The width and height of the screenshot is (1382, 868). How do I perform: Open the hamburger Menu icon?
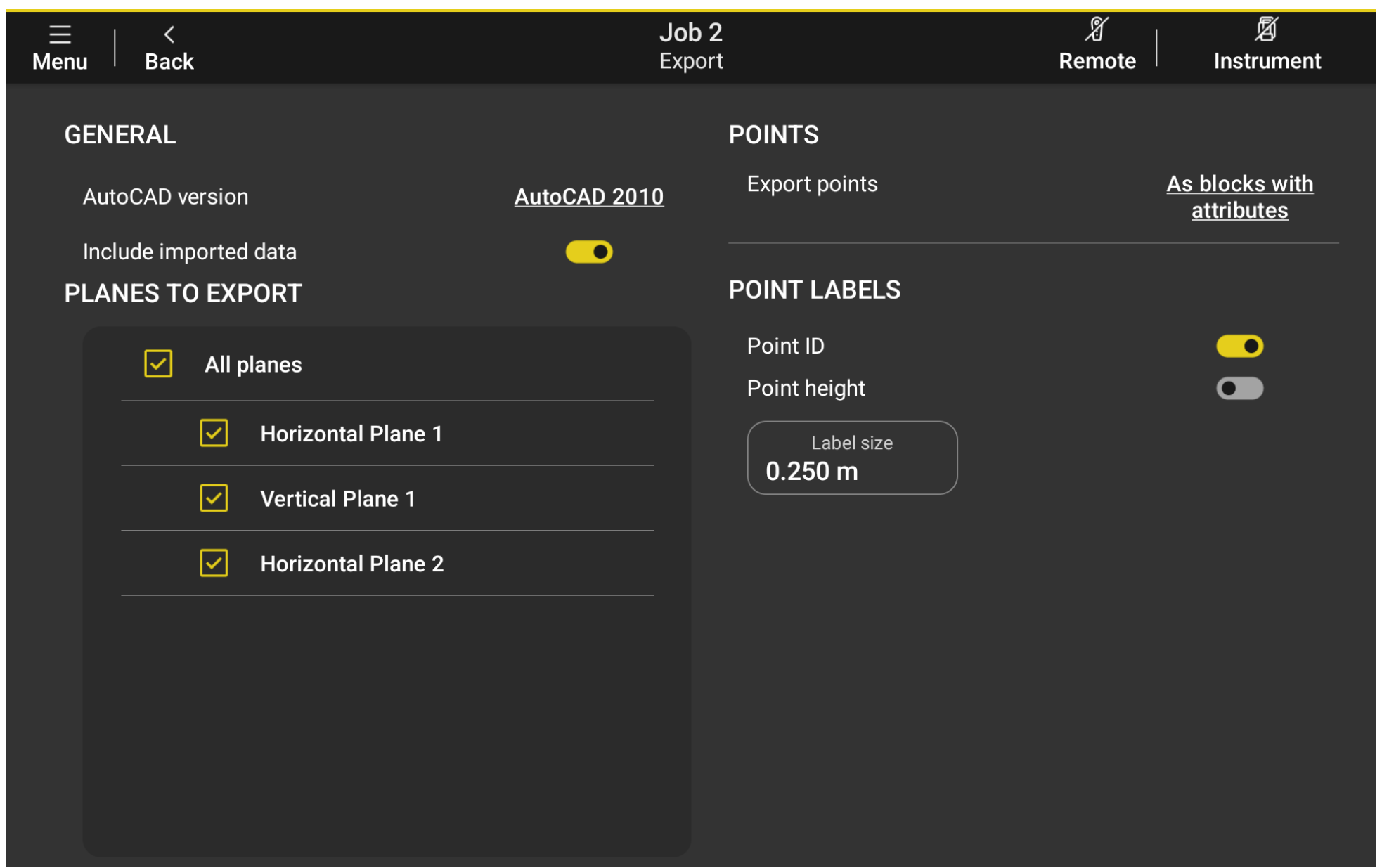(x=60, y=34)
